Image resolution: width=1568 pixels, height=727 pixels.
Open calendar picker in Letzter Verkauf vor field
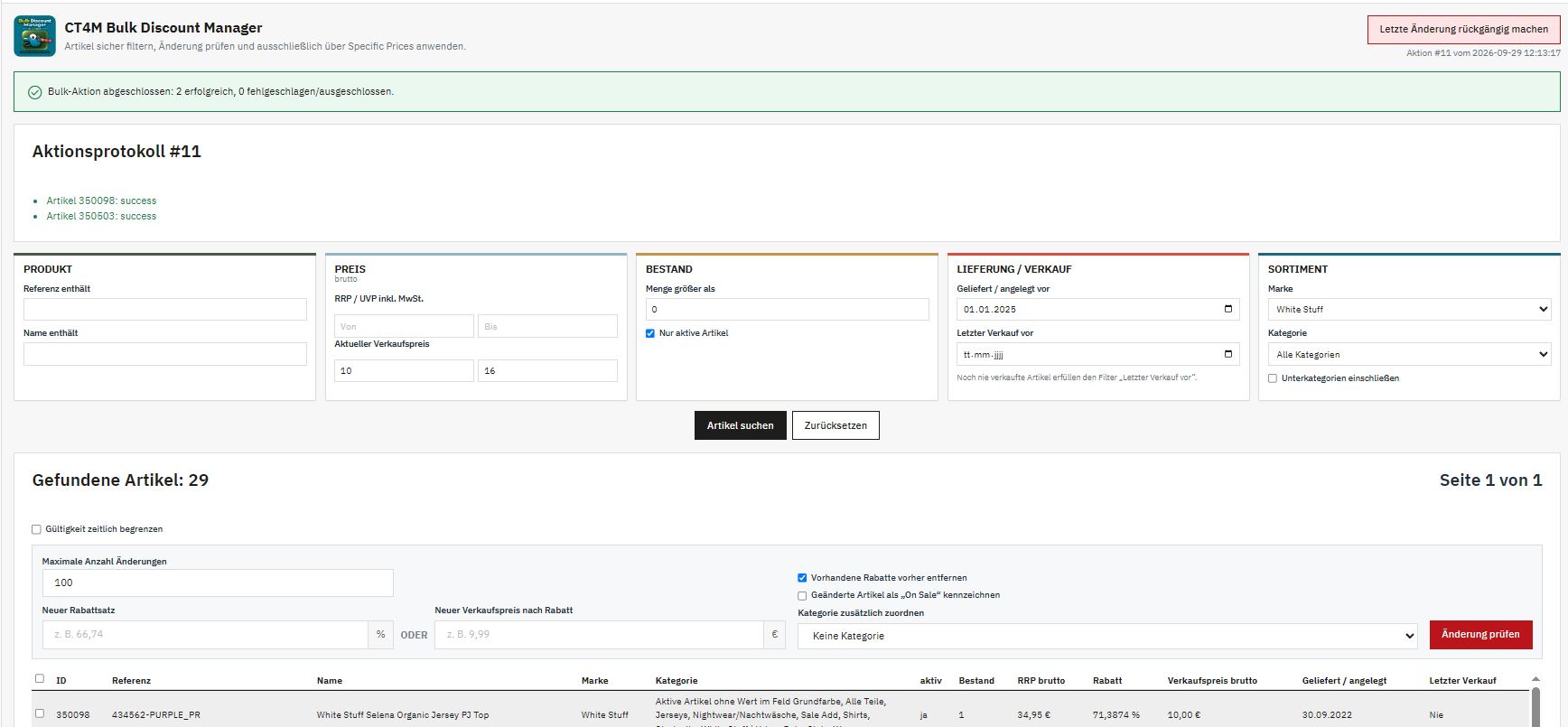click(x=1227, y=354)
